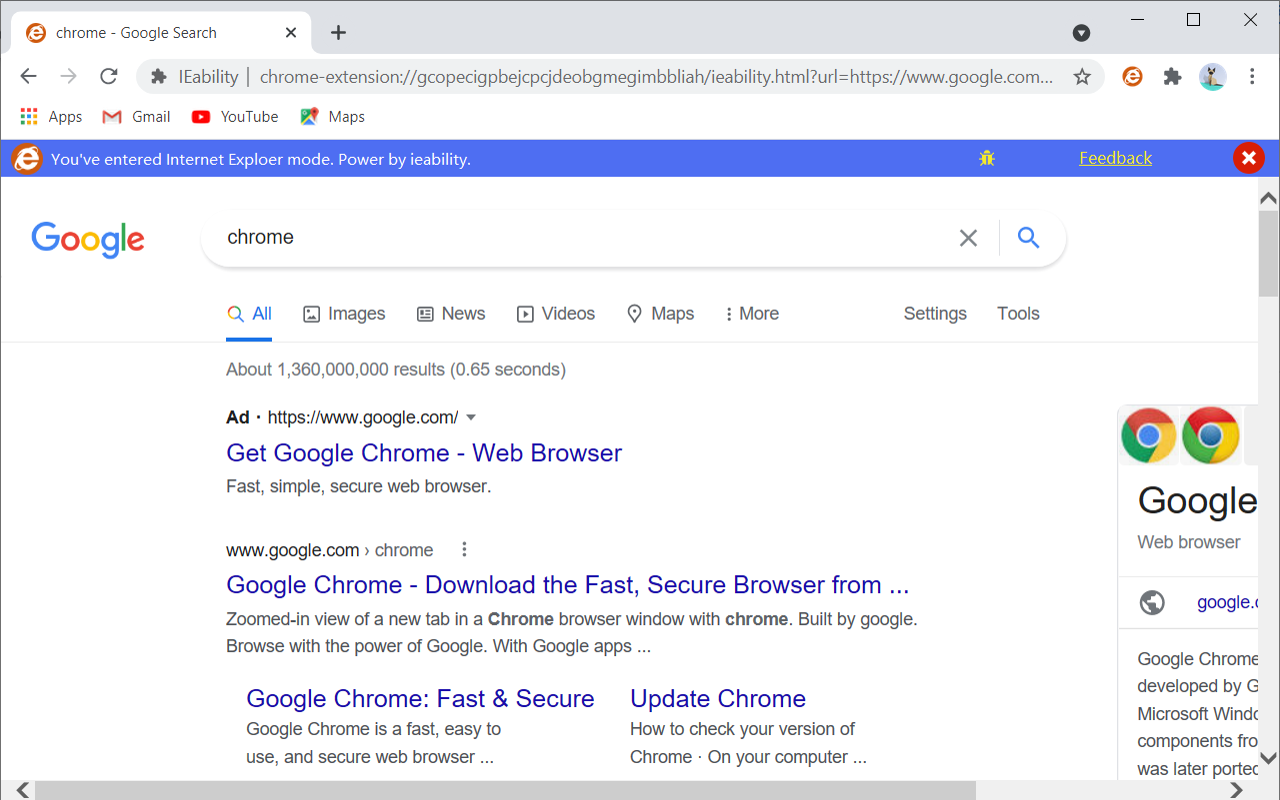1280x800 pixels.
Task: Reload the current page
Action: 108,76
